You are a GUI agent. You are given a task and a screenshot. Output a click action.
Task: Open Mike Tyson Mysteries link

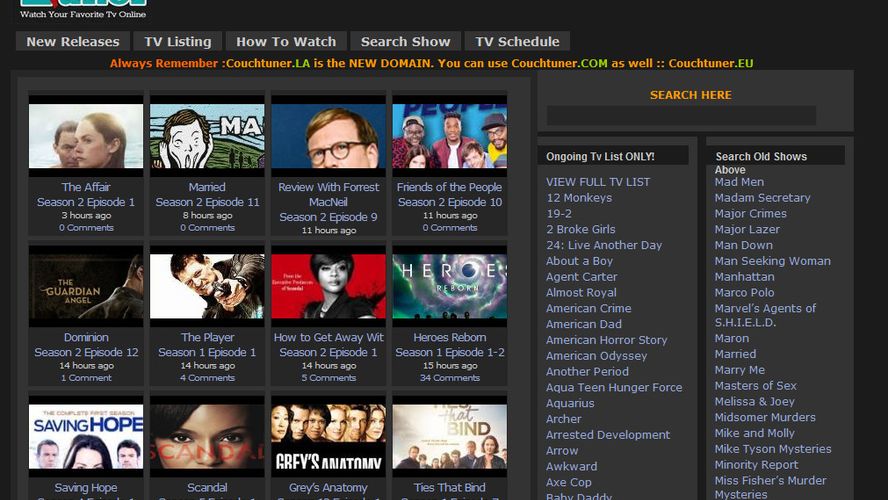point(773,449)
